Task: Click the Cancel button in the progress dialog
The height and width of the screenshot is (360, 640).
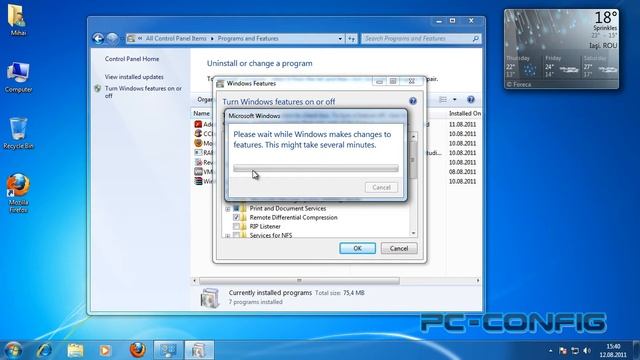Action: click(381, 187)
